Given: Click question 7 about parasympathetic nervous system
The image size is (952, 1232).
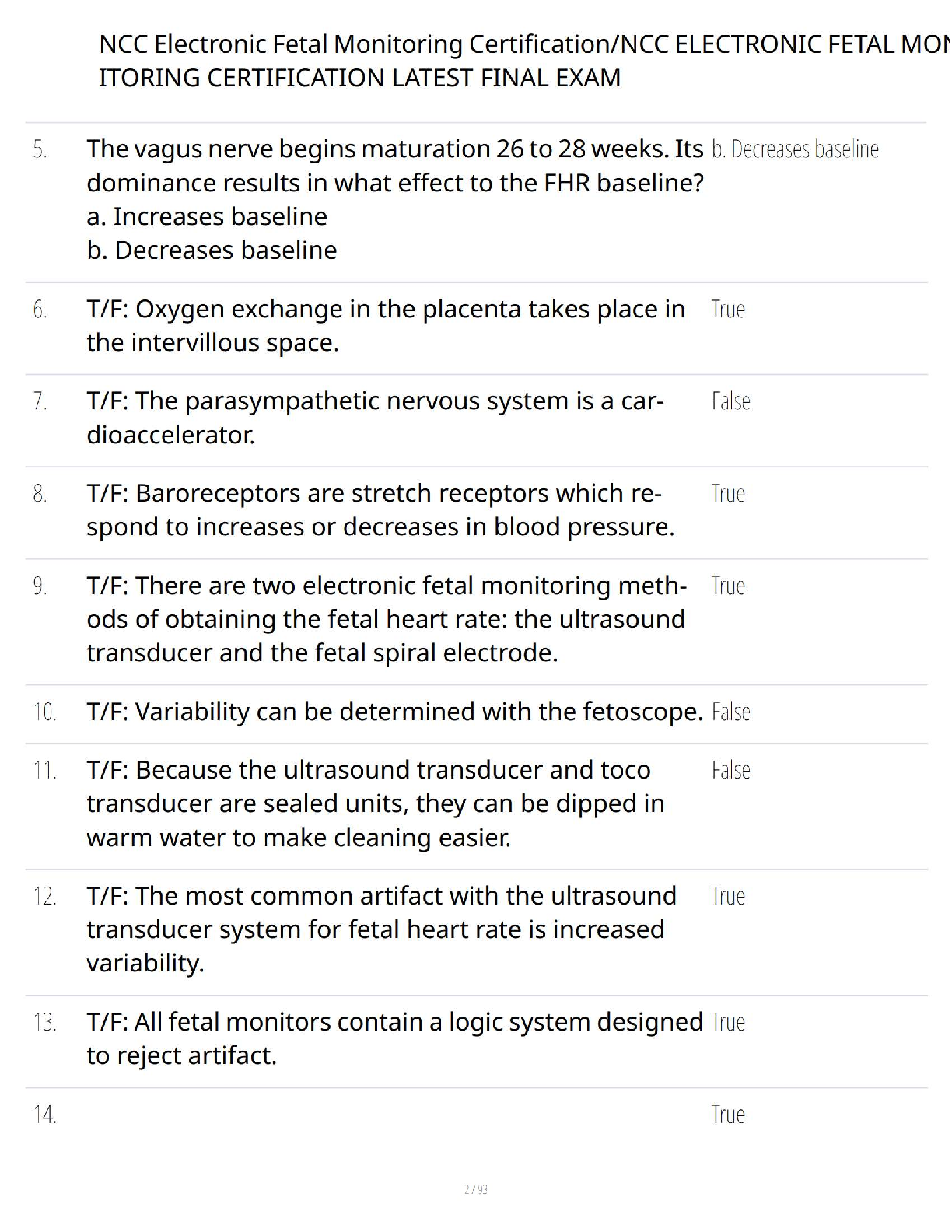Looking at the screenshot, I should tap(374, 418).
